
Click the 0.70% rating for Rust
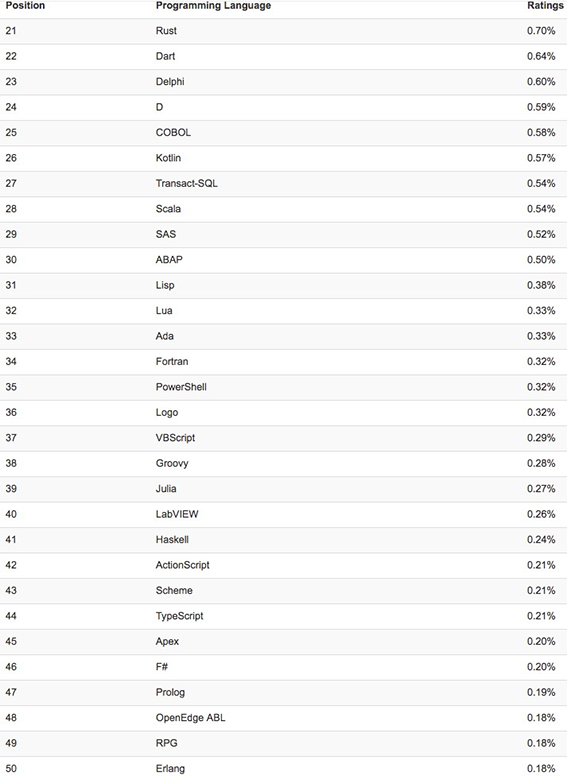[541, 31]
